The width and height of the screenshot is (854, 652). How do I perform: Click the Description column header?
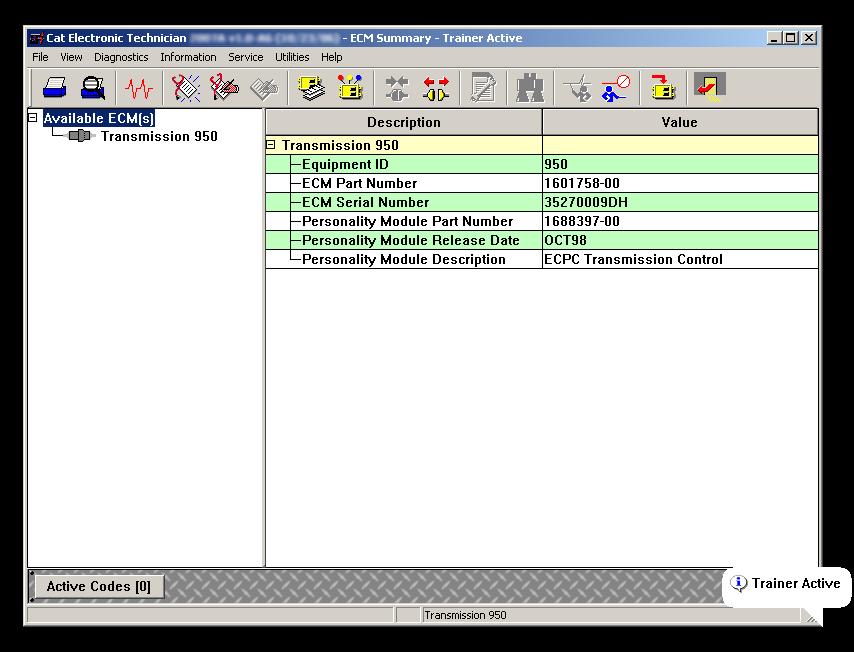(x=404, y=122)
